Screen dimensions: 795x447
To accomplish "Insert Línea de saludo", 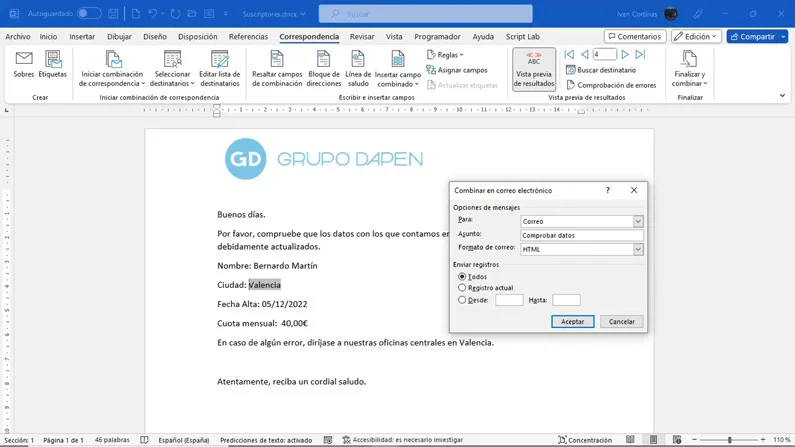I will tap(358, 69).
